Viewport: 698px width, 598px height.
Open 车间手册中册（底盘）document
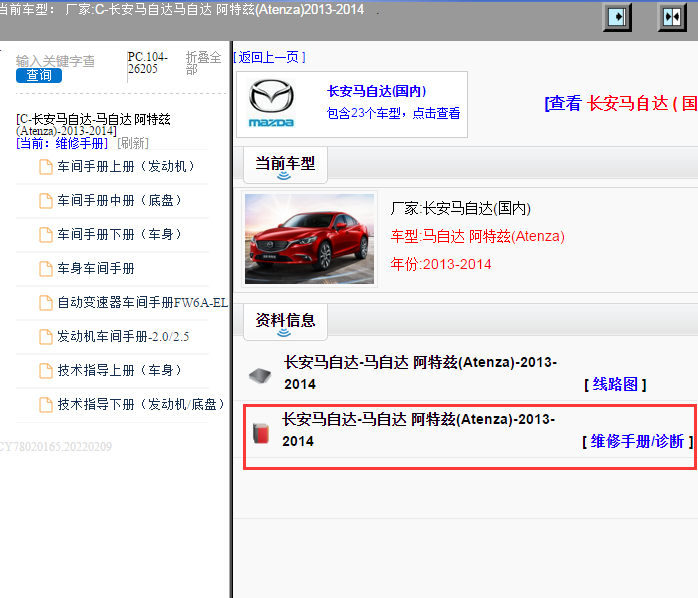pos(119,200)
